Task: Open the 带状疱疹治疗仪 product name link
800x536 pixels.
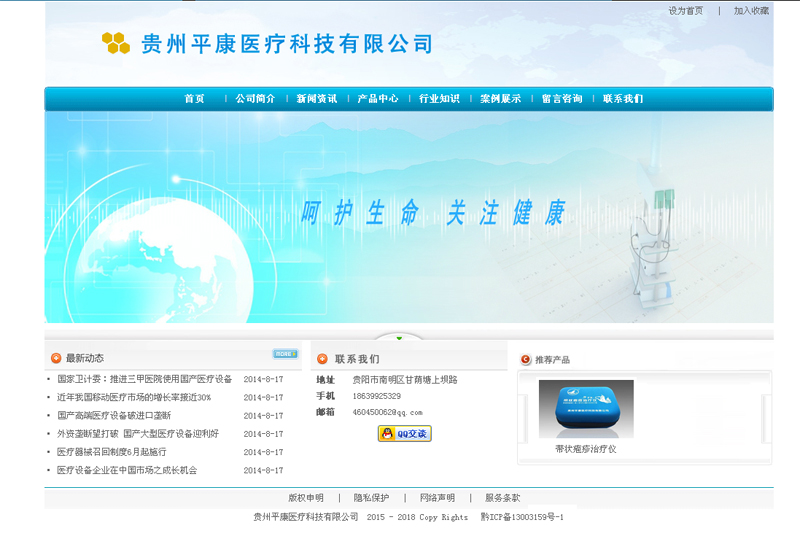Action: [585, 449]
